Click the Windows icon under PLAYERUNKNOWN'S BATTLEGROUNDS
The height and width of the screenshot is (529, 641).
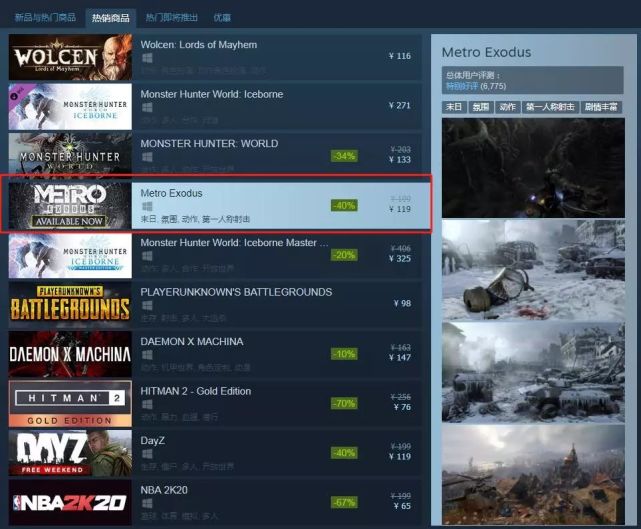tap(147, 305)
